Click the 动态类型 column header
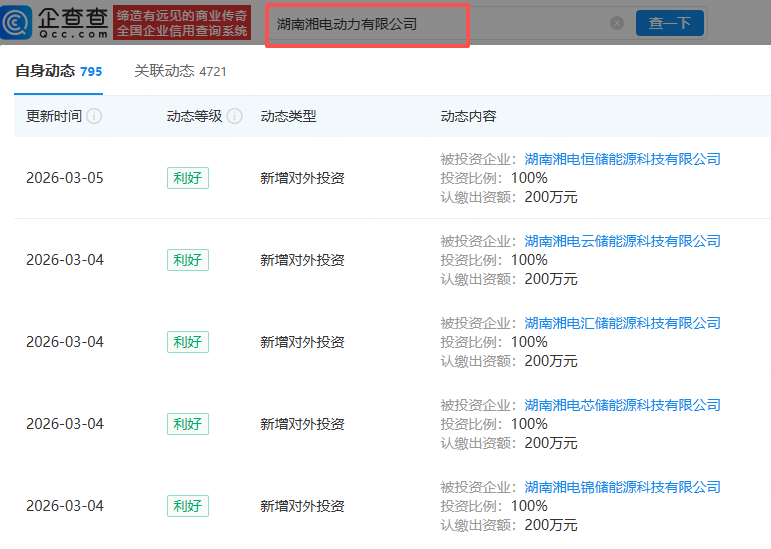Screen dimensions: 771x549 (x=288, y=116)
